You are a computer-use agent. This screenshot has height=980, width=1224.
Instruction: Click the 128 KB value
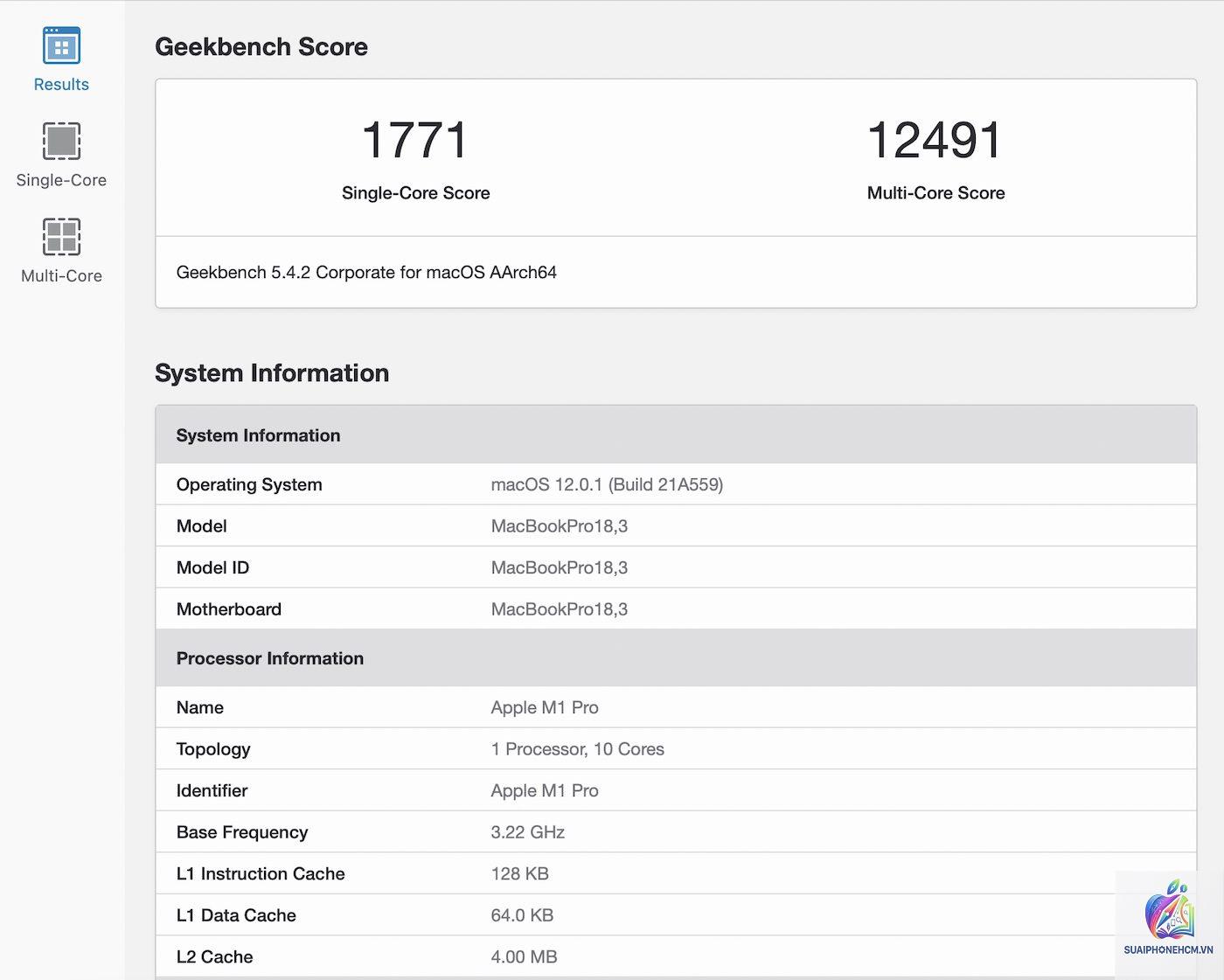pyautogui.click(x=520, y=874)
